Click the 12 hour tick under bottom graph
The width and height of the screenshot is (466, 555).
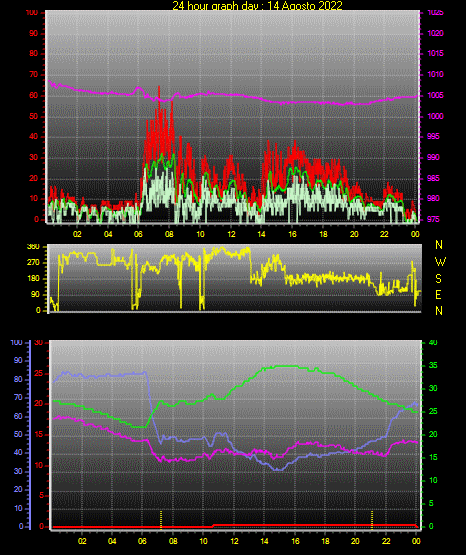234,541
